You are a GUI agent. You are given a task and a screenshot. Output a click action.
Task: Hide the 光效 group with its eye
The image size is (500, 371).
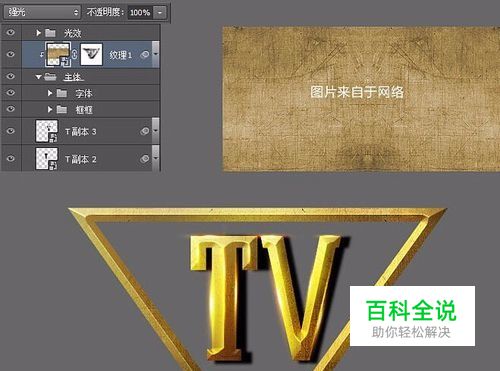(11, 32)
